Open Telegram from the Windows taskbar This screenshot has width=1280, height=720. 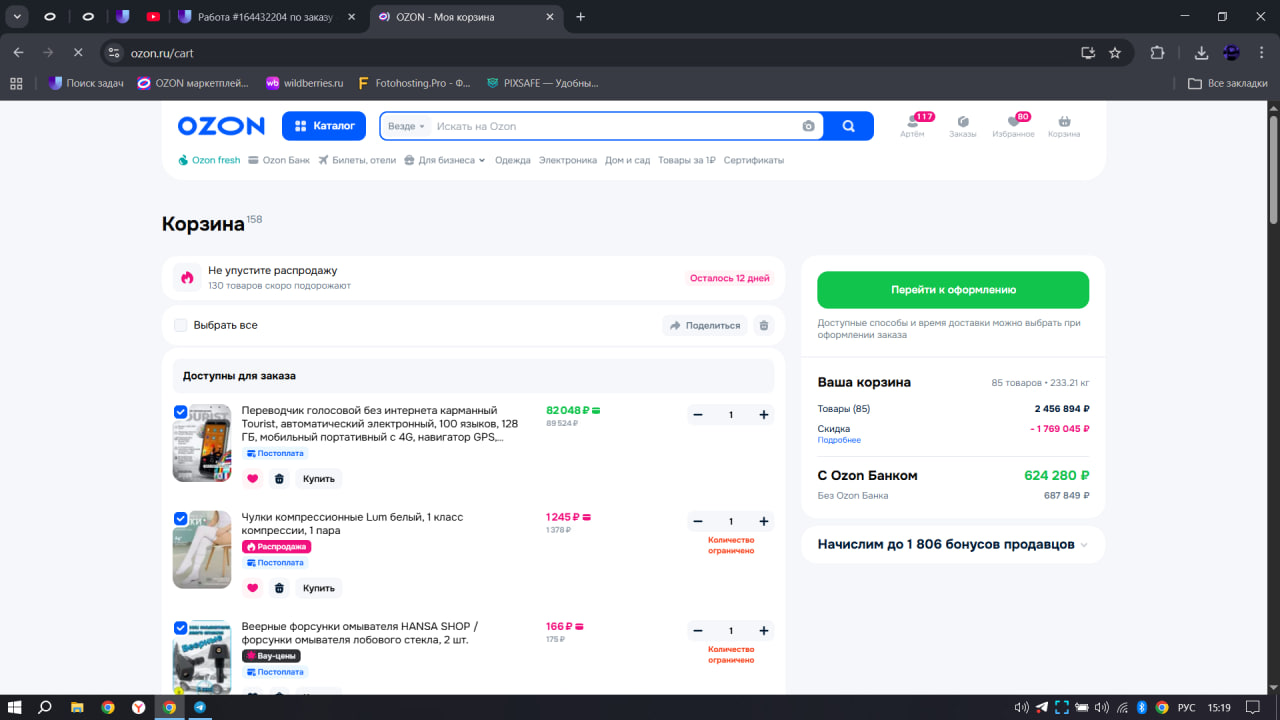tap(200, 707)
